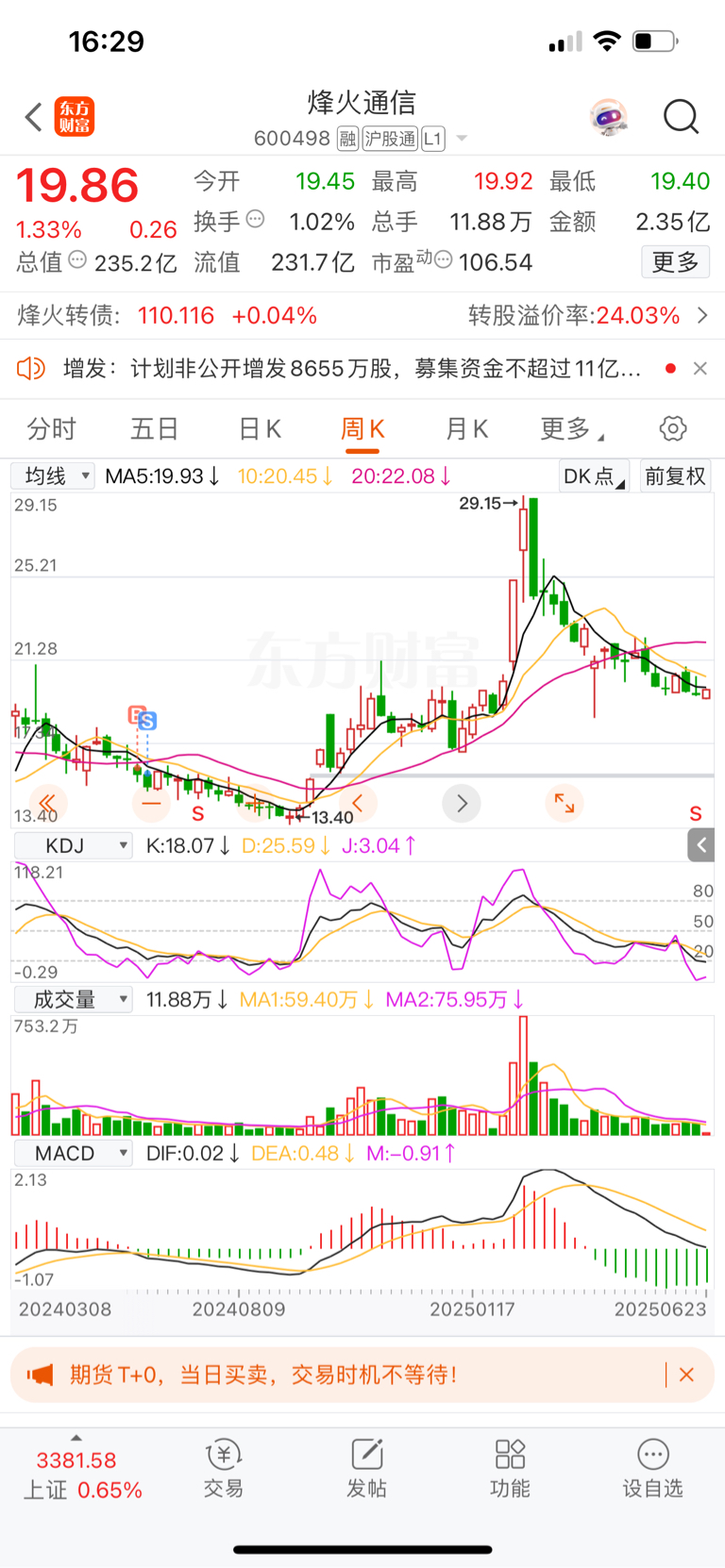Tap the futures promo megaphone icon
725x1568 pixels.
click(x=40, y=1375)
